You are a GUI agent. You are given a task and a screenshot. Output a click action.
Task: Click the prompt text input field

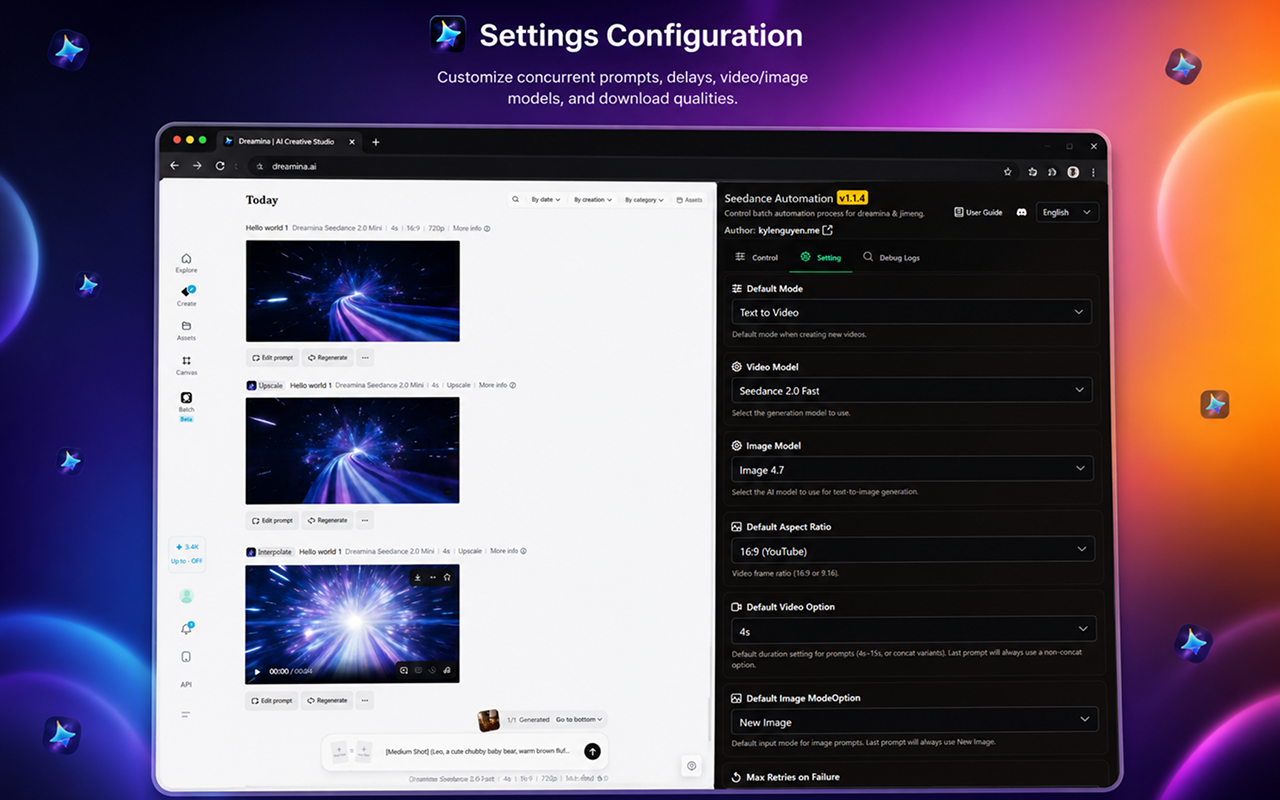(478, 751)
